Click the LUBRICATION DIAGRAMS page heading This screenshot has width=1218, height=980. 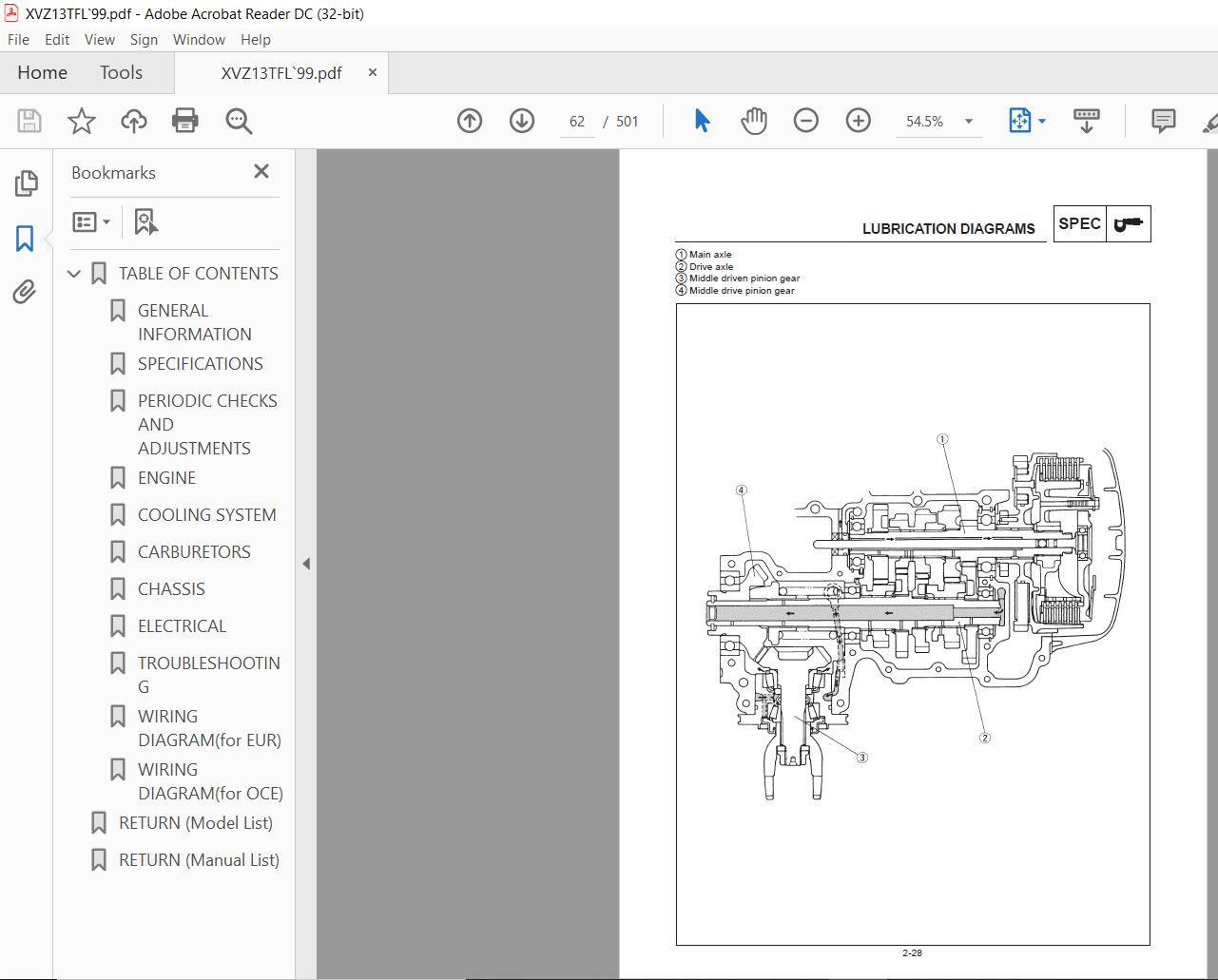click(x=948, y=229)
